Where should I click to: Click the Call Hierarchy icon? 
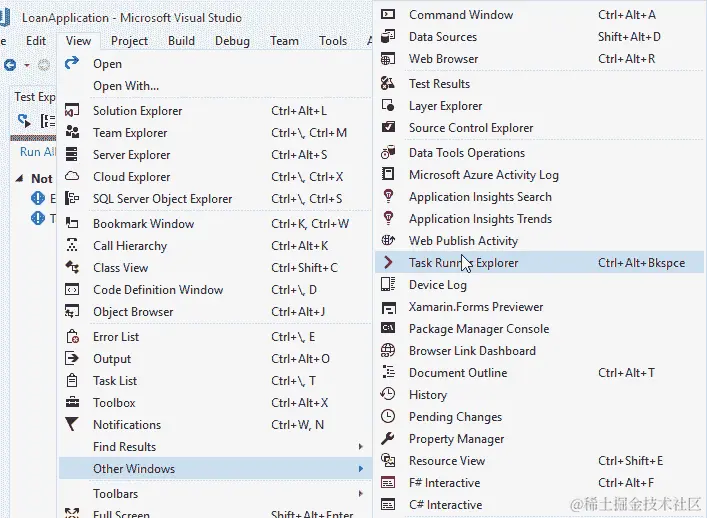72,245
